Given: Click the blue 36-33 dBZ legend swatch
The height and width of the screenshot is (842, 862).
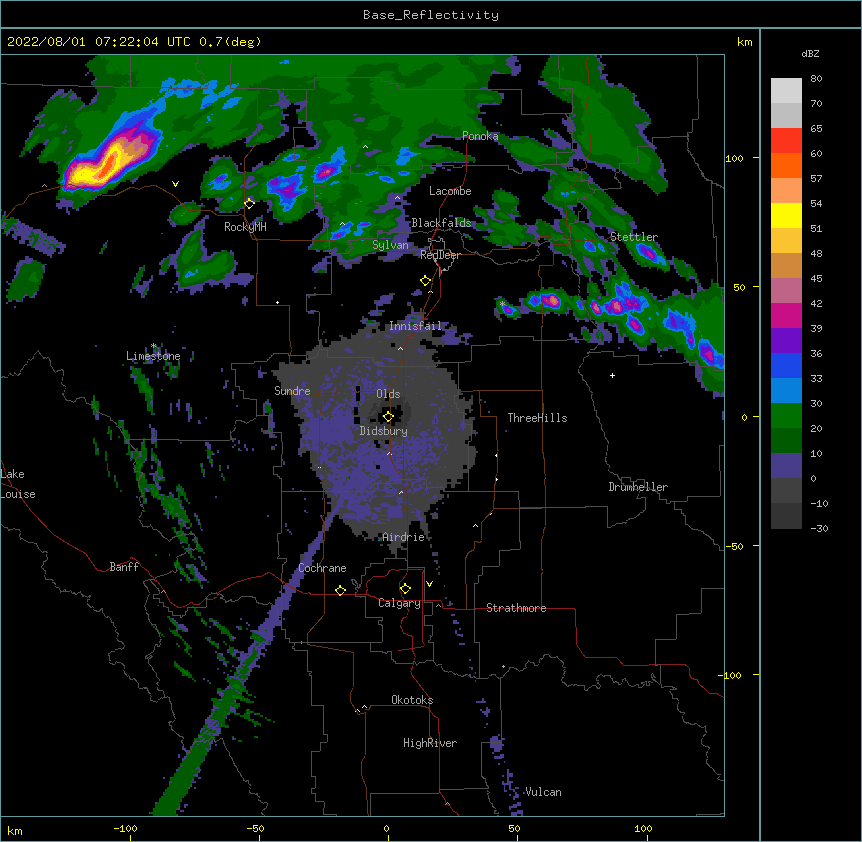Looking at the screenshot, I should click(x=786, y=366).
